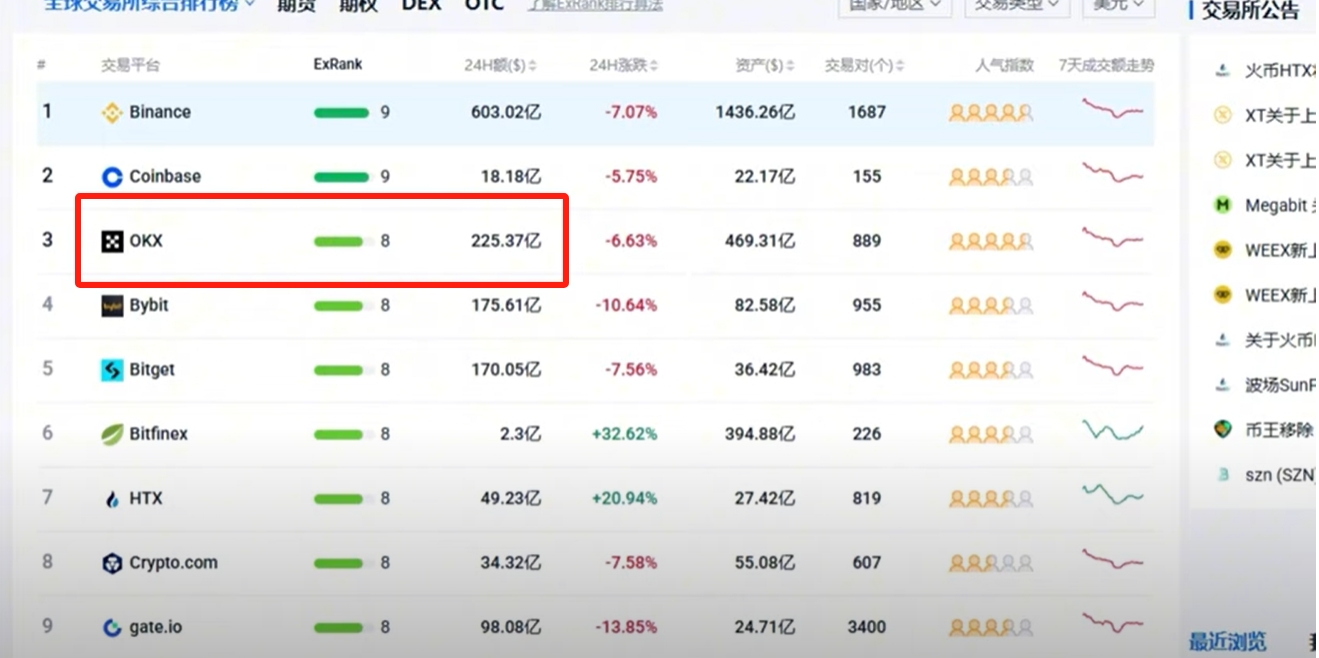Open the 波场Sun announcement link
Screen dimensions: 1319x658
[x=1280, y=385]
